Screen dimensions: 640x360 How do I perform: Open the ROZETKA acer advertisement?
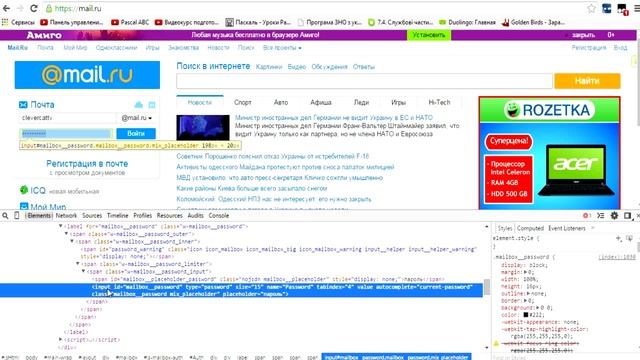click(x=549, y=153)
